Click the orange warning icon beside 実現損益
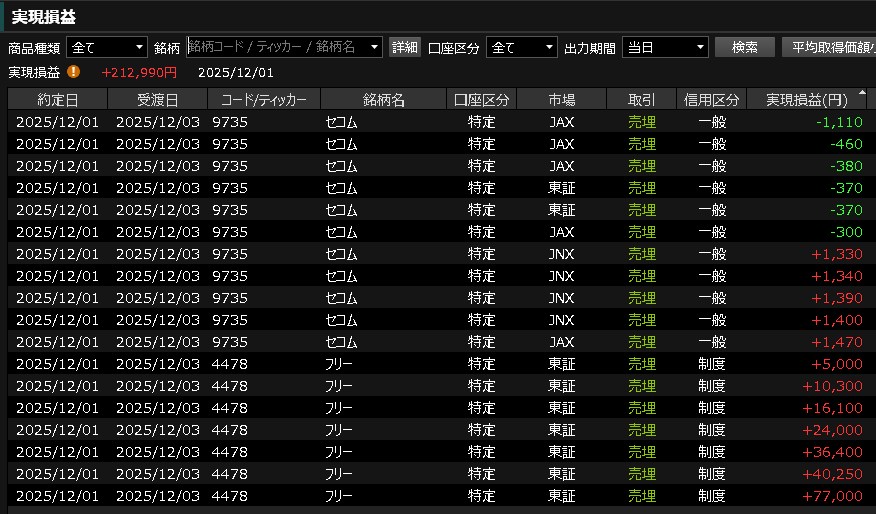Image resolution: width=876 pixels, height=514 pixels. [74, 72]
